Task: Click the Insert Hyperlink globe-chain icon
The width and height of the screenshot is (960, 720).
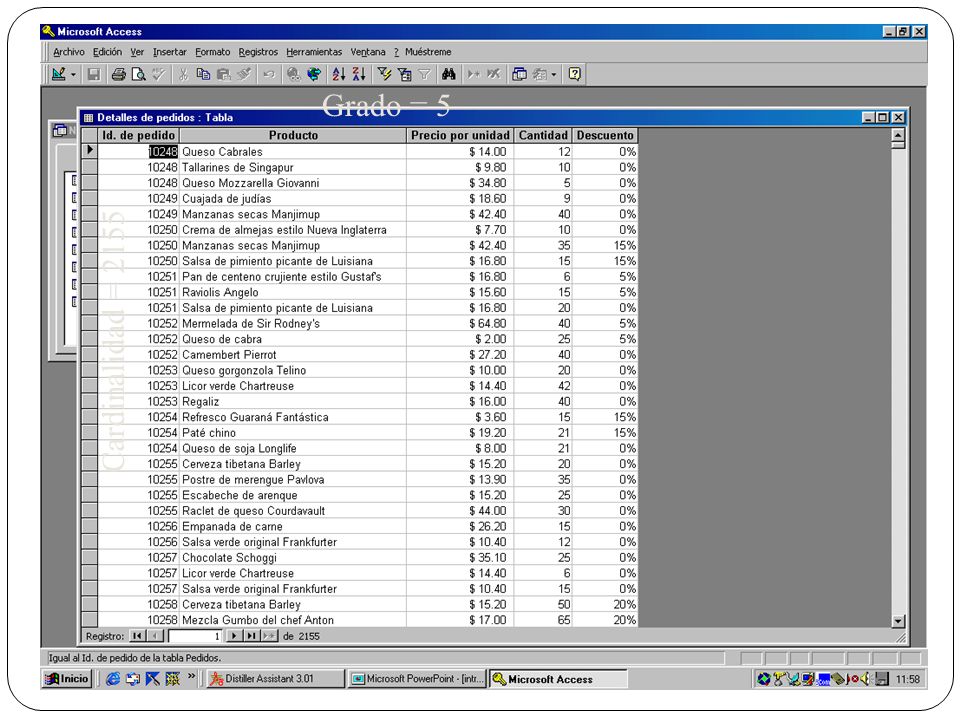Action: click(294, 75)
